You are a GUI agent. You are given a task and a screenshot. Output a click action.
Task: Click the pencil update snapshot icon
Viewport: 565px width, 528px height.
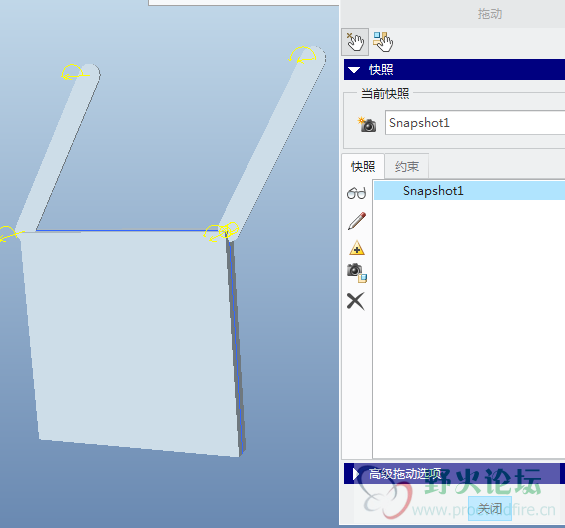[357, 221]
